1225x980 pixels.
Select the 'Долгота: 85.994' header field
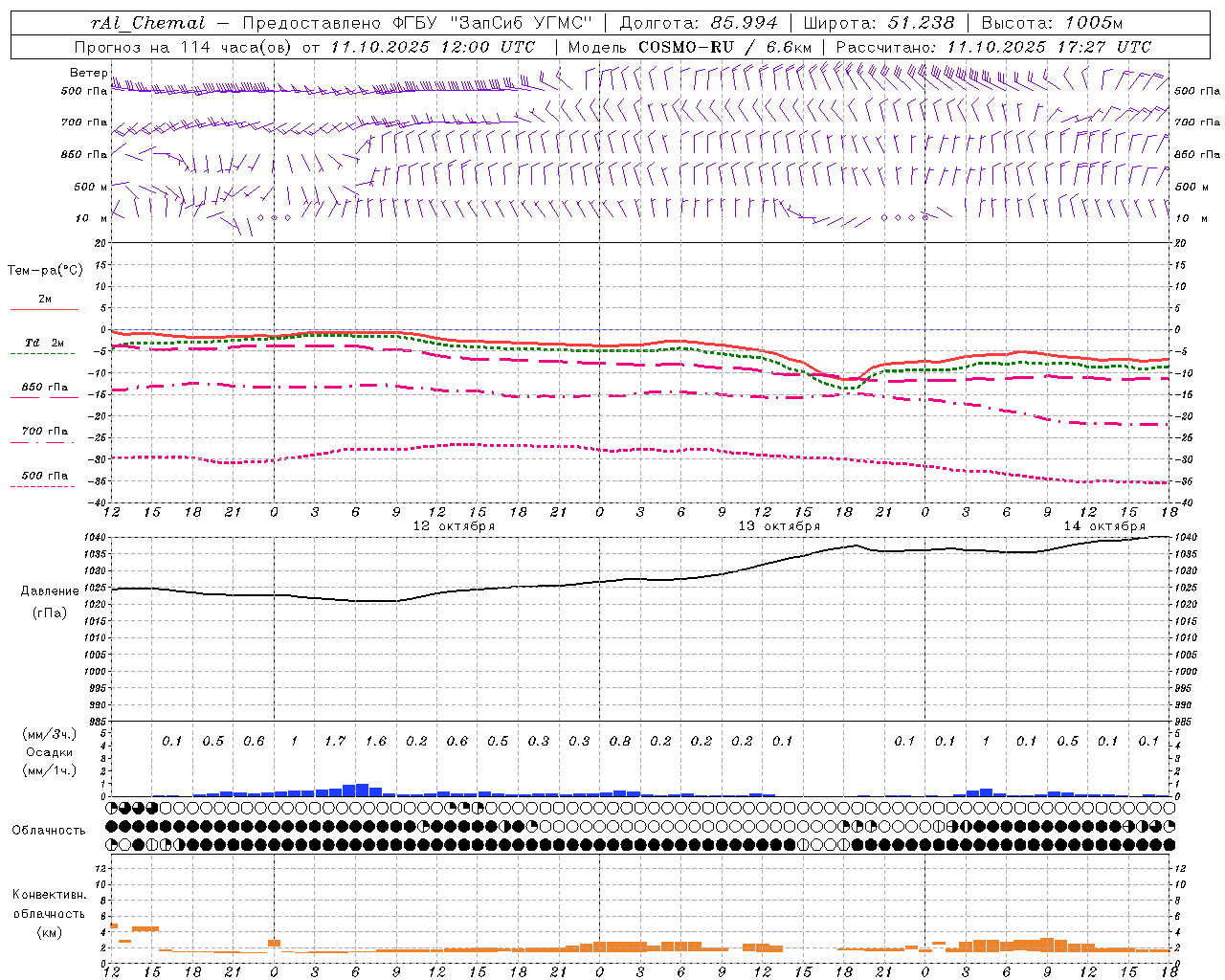[700, 23]
